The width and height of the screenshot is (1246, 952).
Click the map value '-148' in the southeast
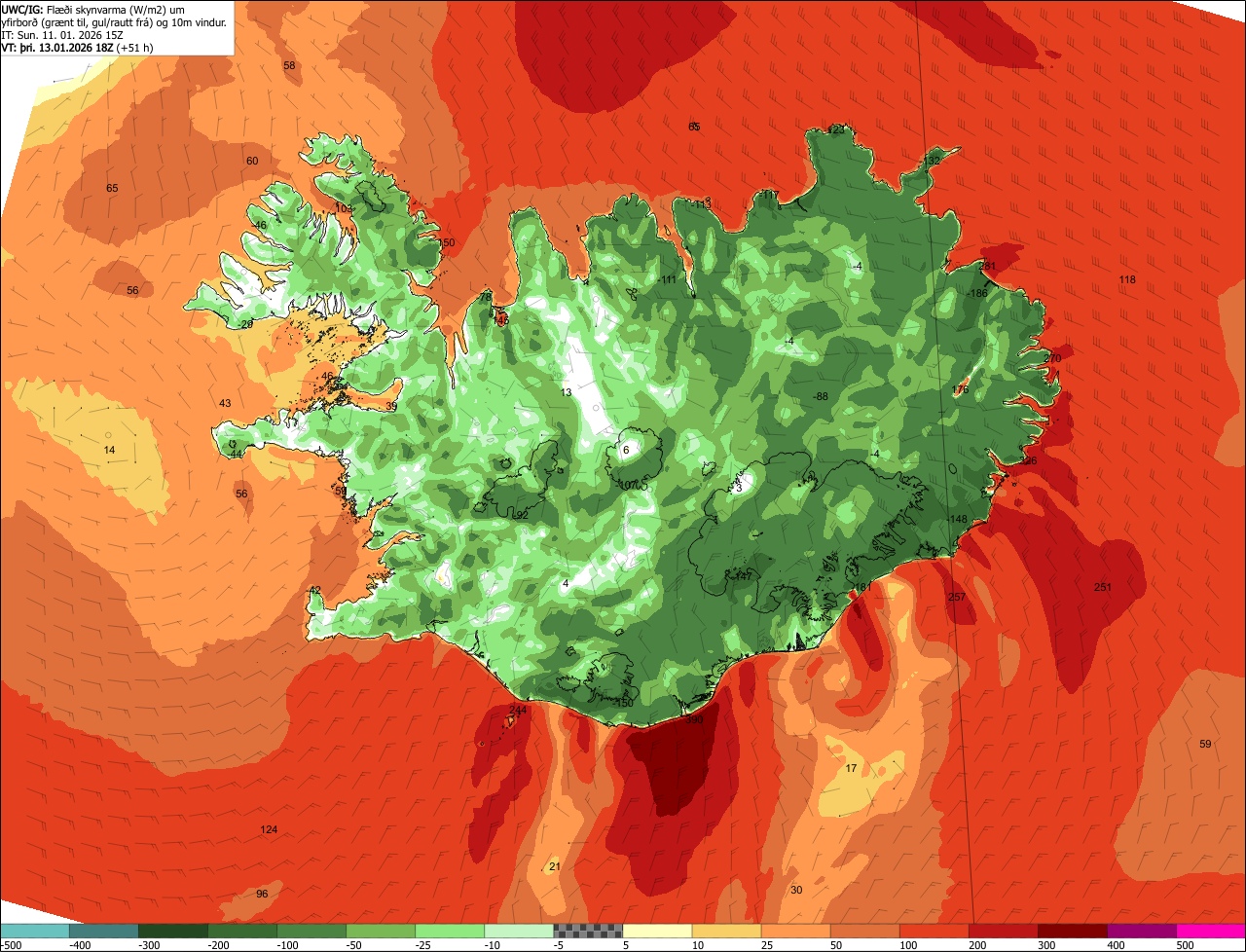tap(958, 520)
